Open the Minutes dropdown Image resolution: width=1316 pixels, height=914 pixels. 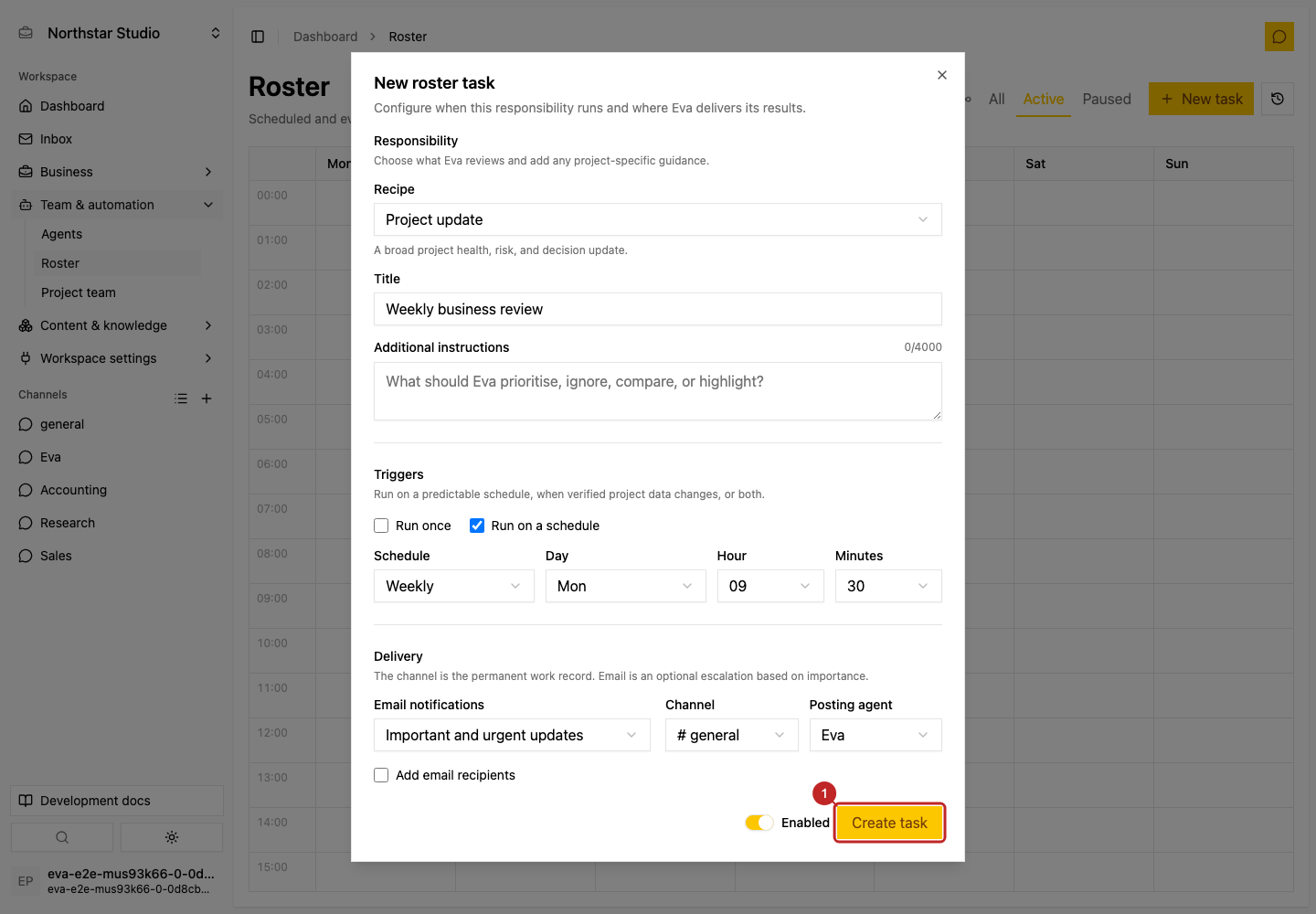click(x=888, y=586)
